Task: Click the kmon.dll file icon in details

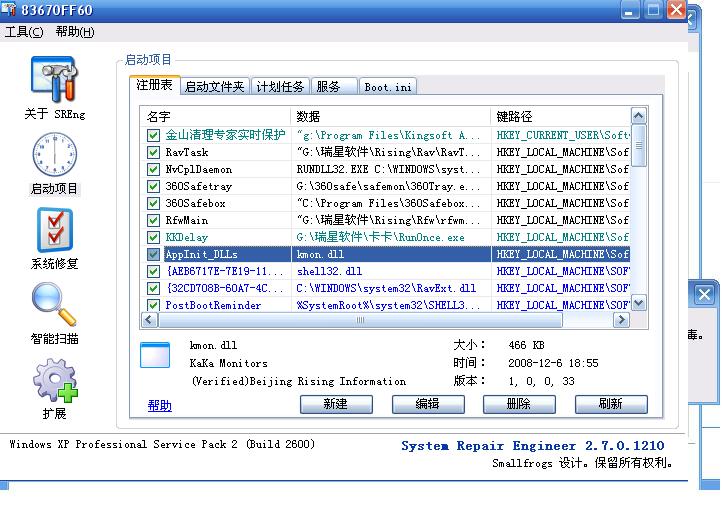Action: [x=155, y=355]
